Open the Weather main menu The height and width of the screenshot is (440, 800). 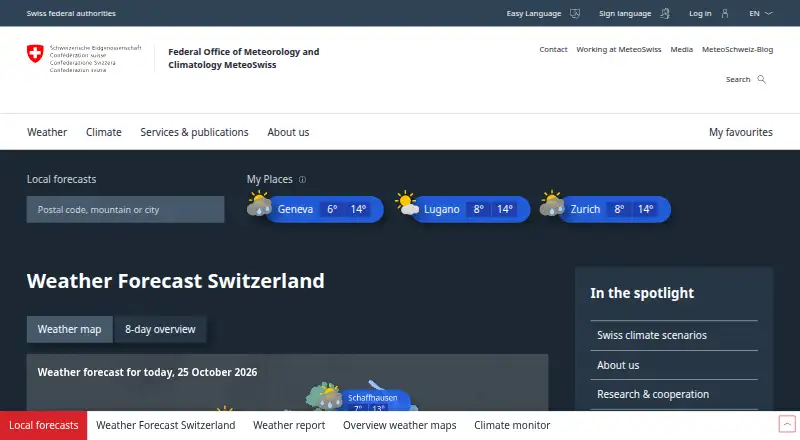pos(47,132)
